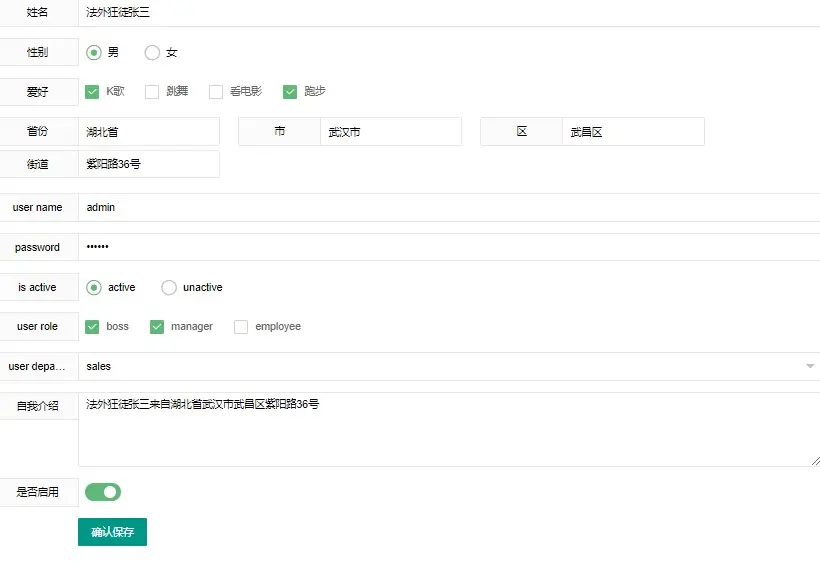The image size is (820, 564).
Task: Check the employee role checkbox
Action: [x=241, y=327]
